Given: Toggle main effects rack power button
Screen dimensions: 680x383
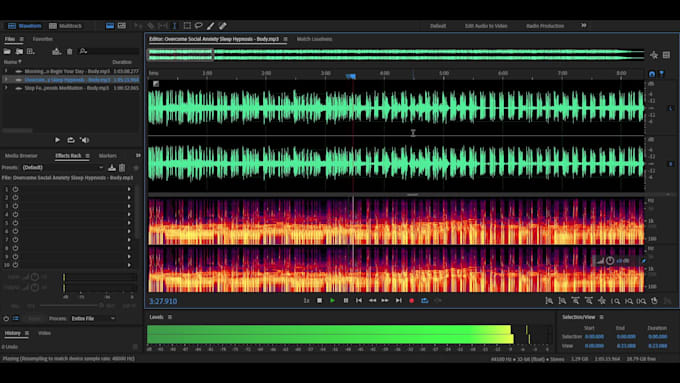Looking at the screenshot, I should click(x=6, y=318).
